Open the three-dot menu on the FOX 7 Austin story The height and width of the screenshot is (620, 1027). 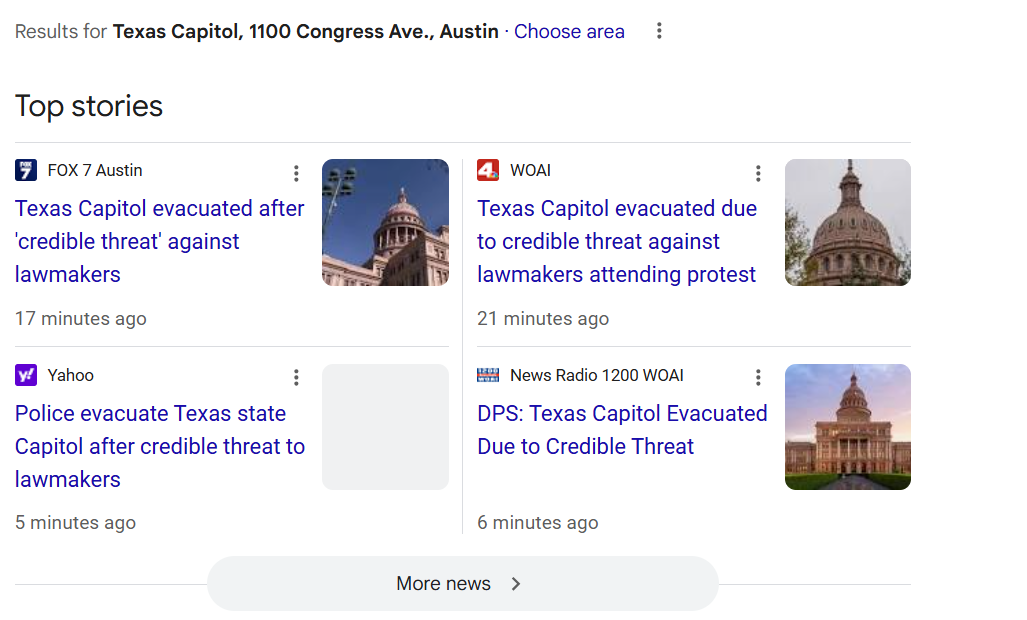pos(296,173)
